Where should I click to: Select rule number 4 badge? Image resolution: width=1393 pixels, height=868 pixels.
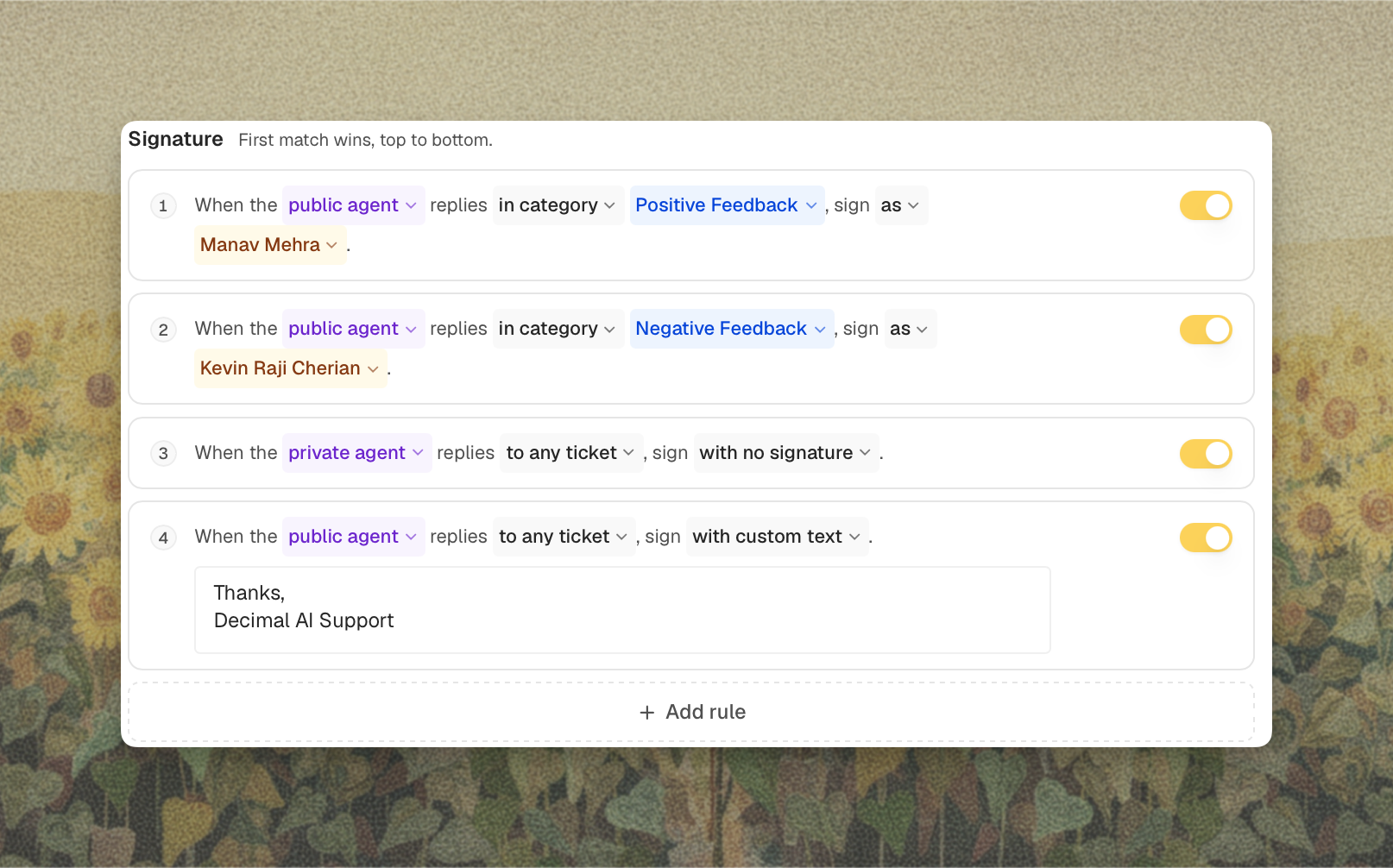(x=163, y=538)
